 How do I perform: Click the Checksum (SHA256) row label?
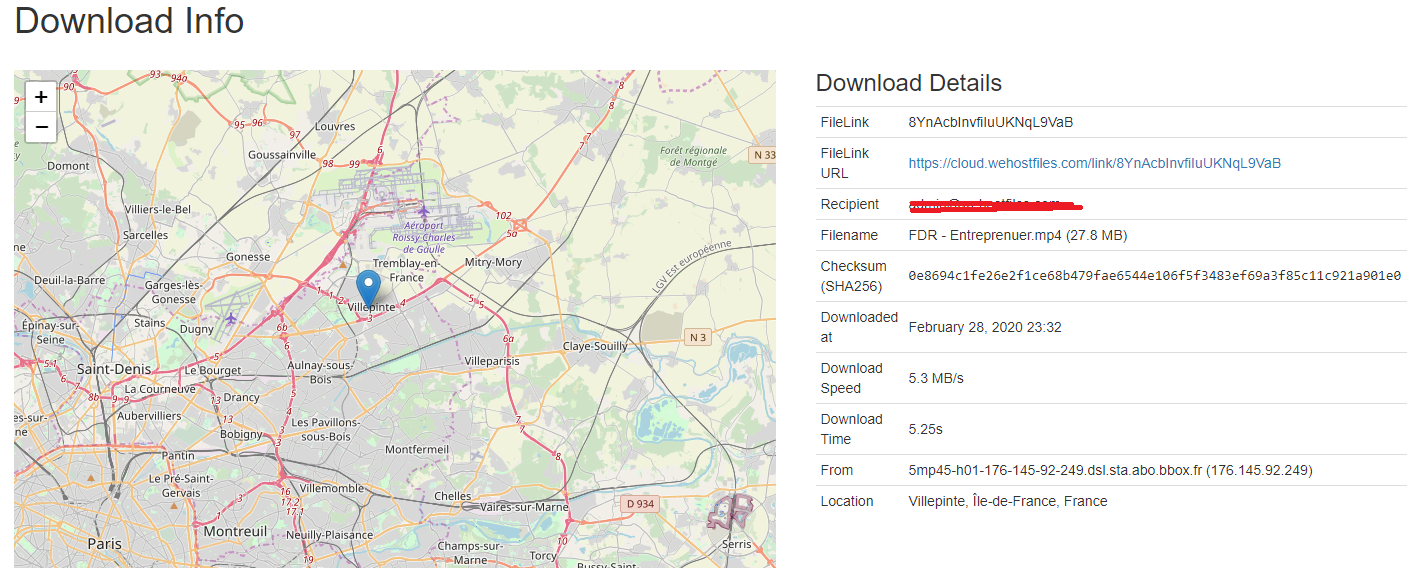pyautogui.click(x=854, y=276)
